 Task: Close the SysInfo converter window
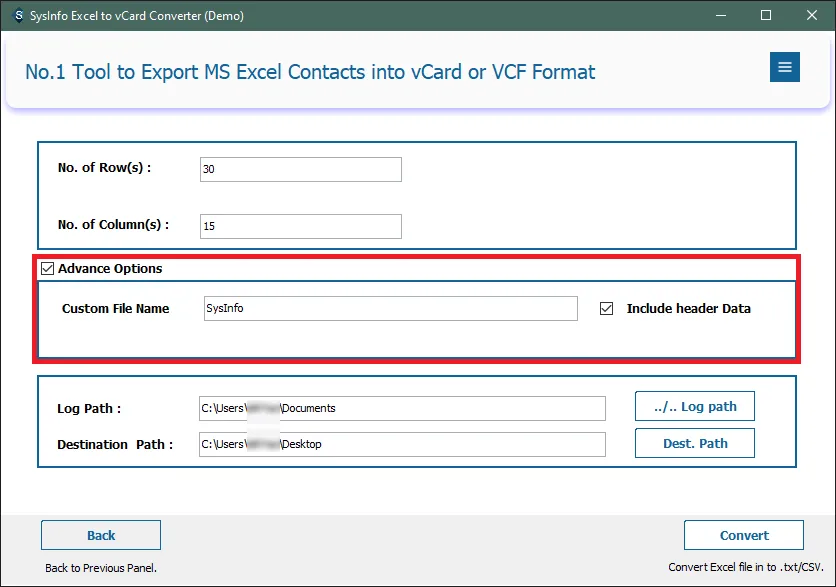[812, 16]
